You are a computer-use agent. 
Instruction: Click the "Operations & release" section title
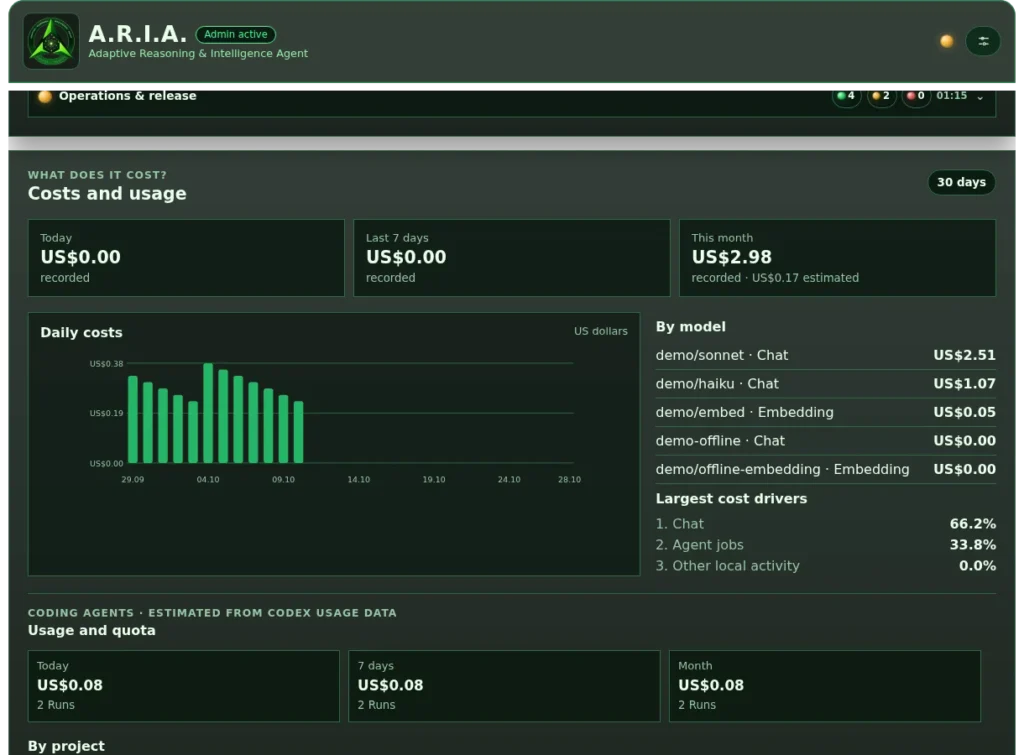(x=127, y=95)
